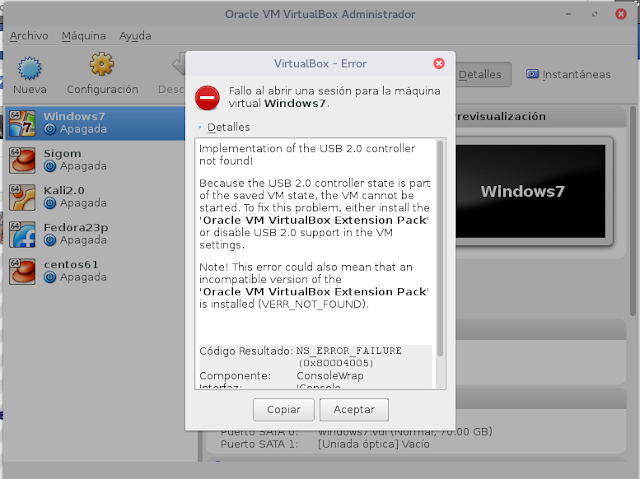This screenshot has width=640, height=479.
Task: Select the Windows7 VM icon
Action: tap(22, 123)
